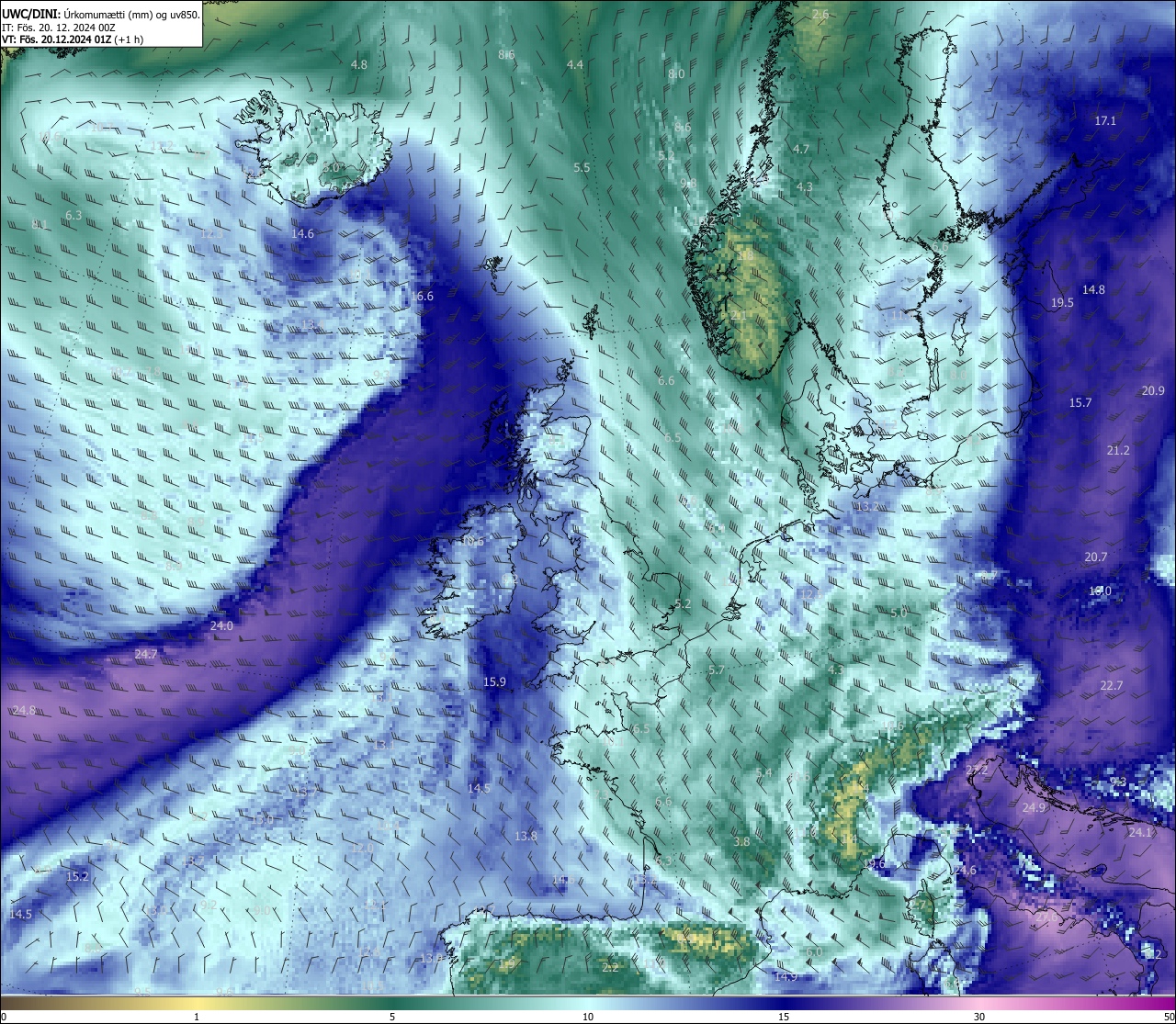Click the 15.2 value label on the map
The width and height of the screenshot is (1176, 1024).
(x=77, y=876)
